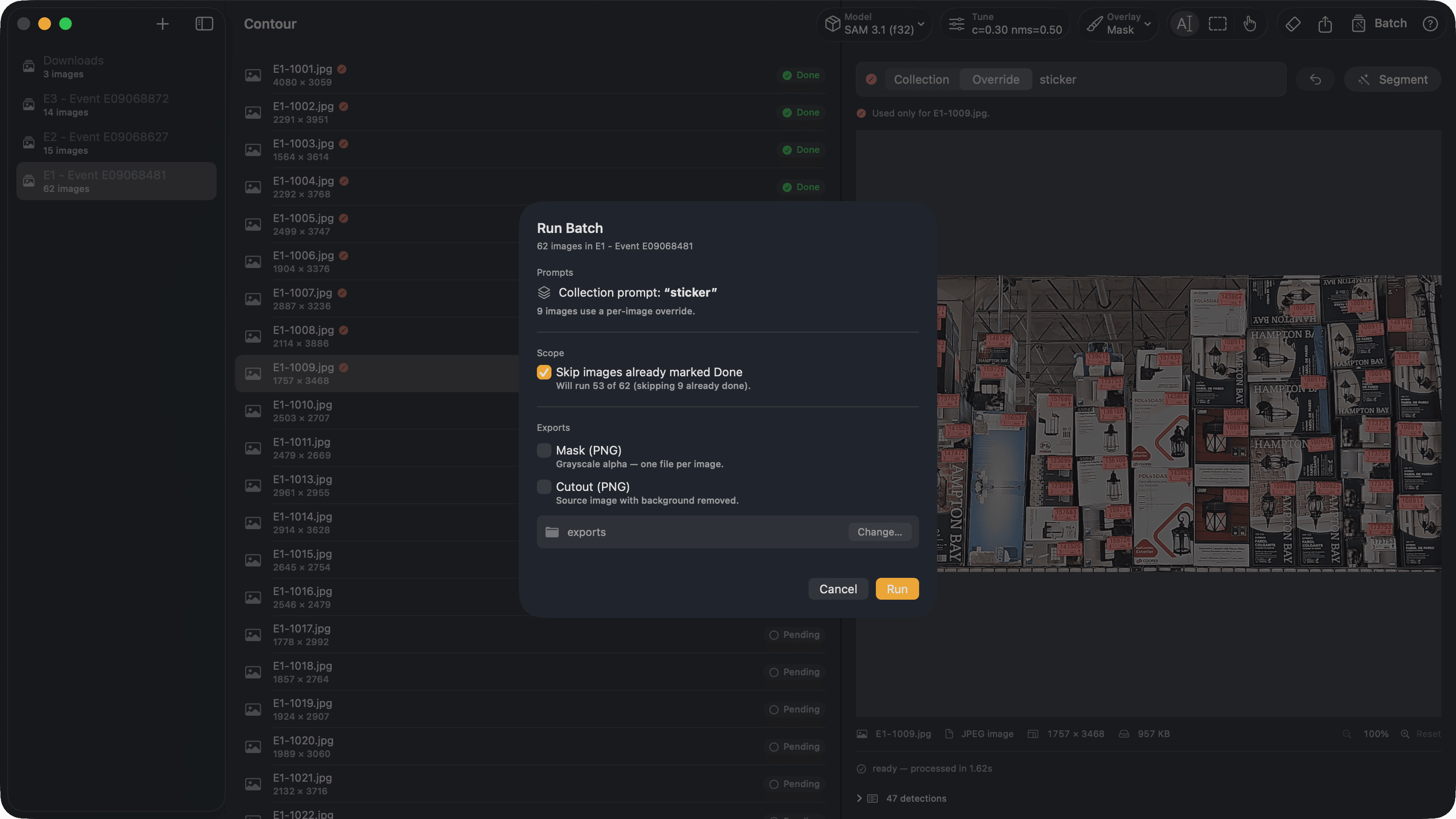The width and height of the screenshot is (1456, 819).
Task: Click the green Done checkmark on E1-1002.jpg
Action: click(787, 112)
